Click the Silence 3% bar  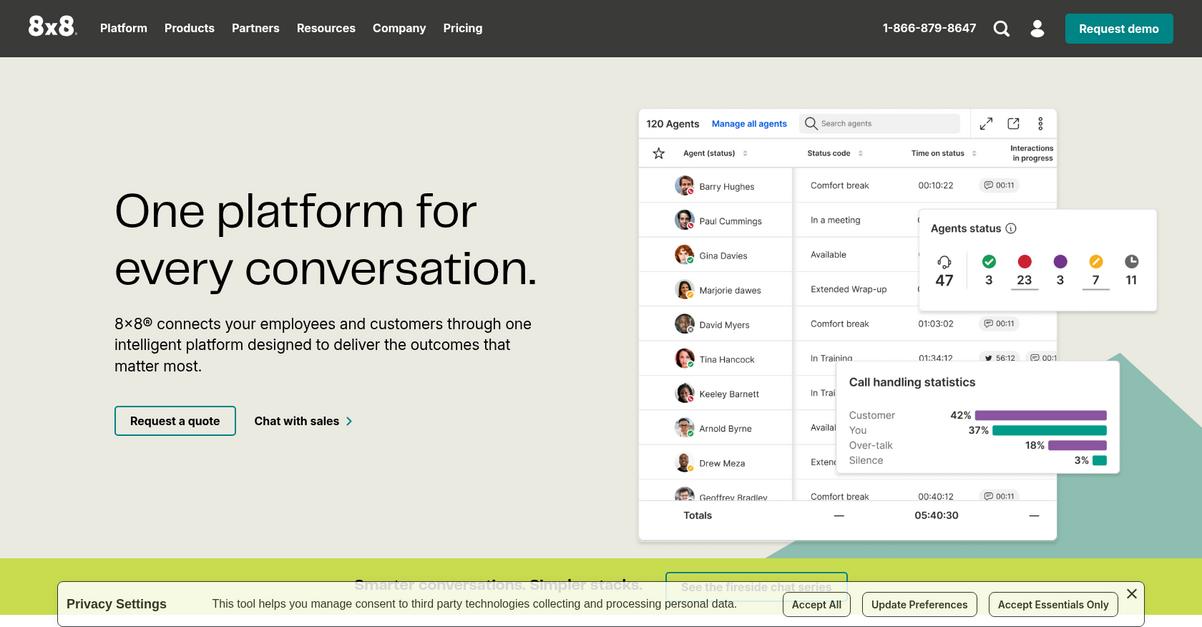point(1100,460)
